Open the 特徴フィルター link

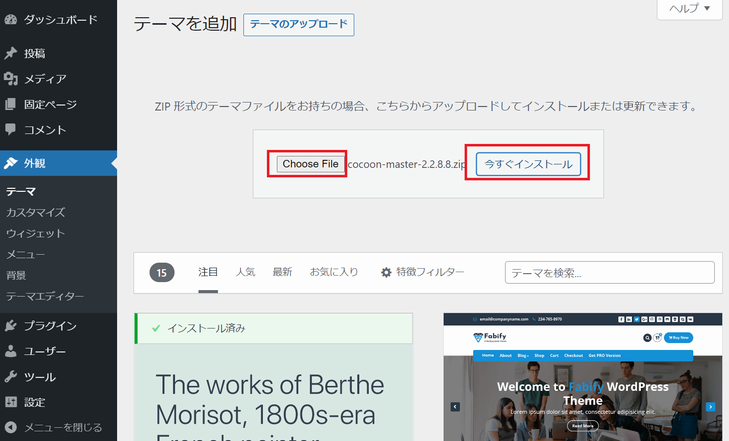pos(422,272)
